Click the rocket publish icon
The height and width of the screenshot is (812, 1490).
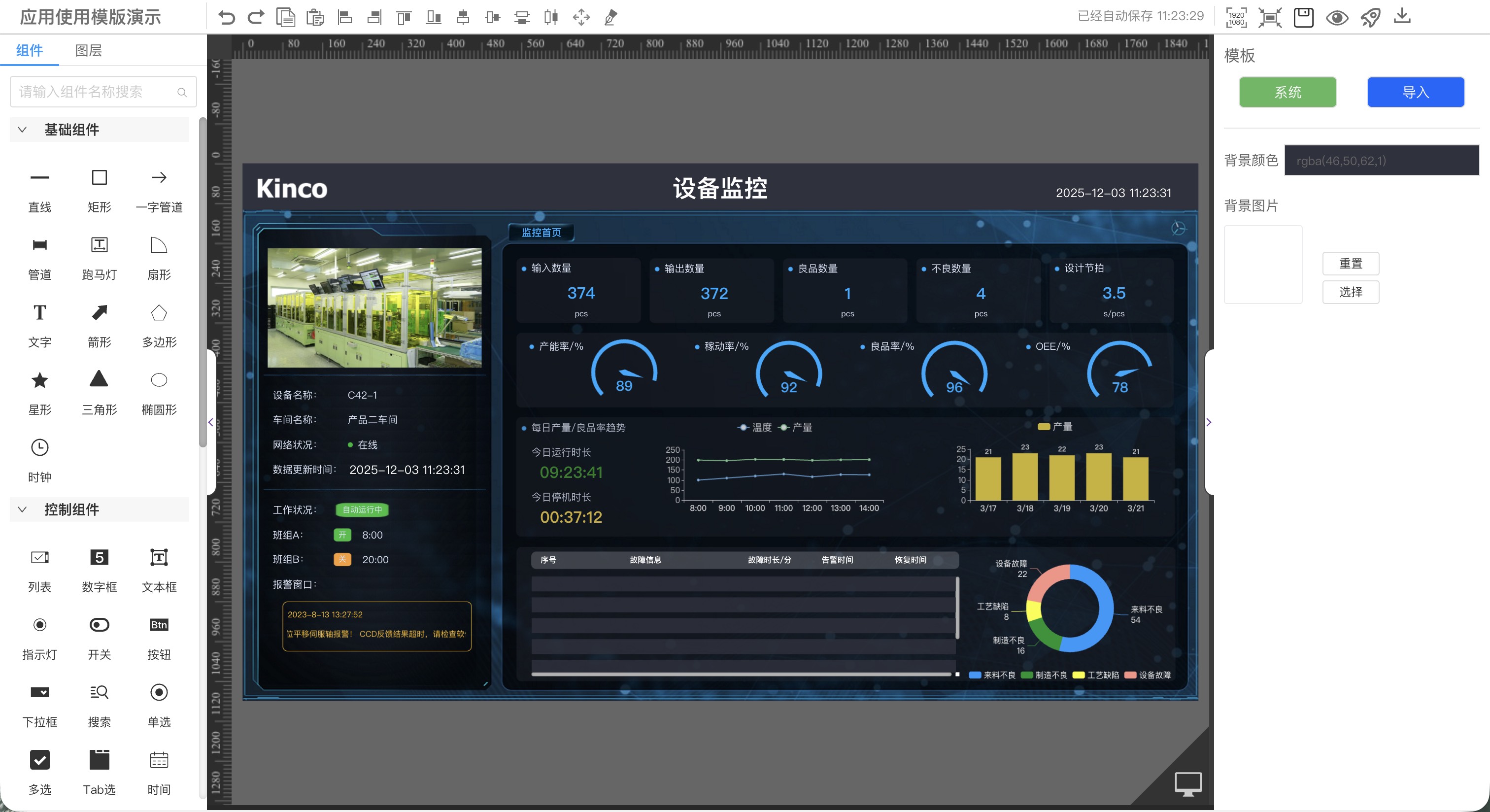click(x=1370, y=17)
